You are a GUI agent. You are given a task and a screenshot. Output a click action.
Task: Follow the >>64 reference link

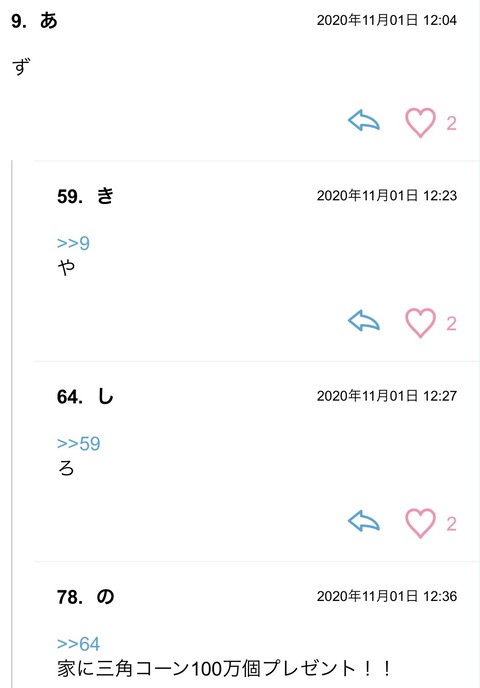(x=79, y=644)
